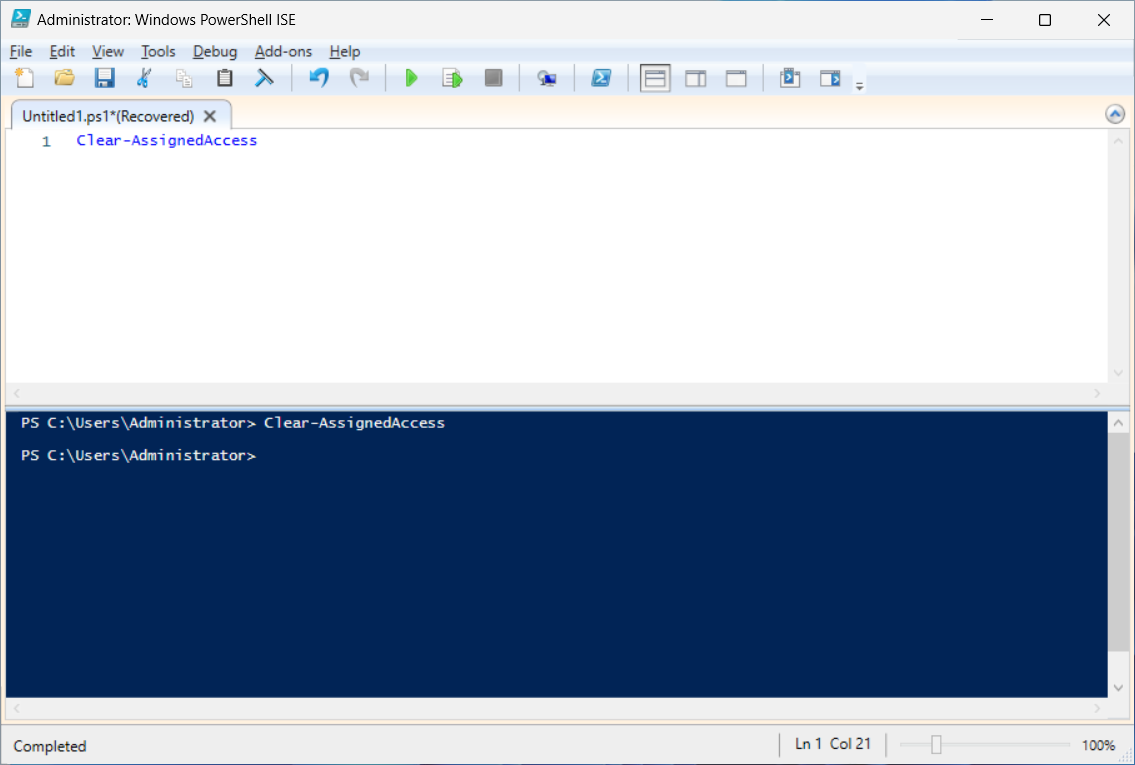The image size is (1135, 765).
Task: Show script pane maximized layout
Action: [x=736, y=78]
